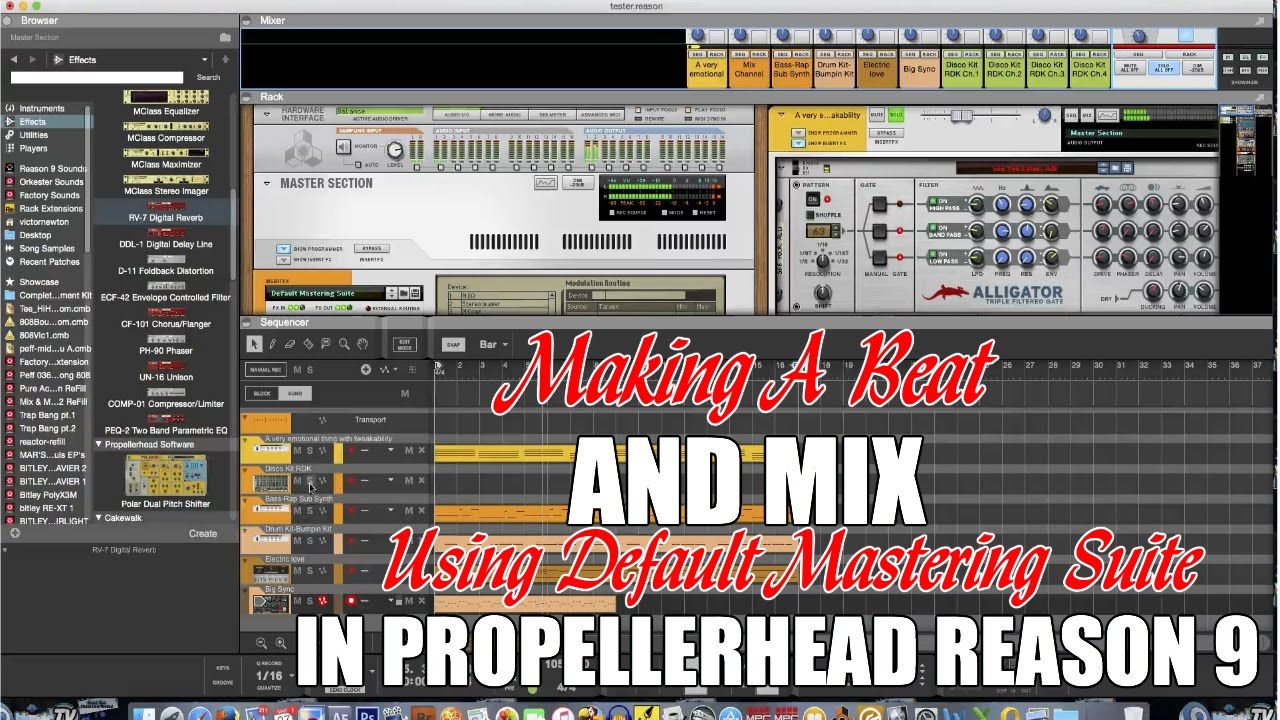Open Advanced MIDI tab on Hardware Interface

point(599,115)
